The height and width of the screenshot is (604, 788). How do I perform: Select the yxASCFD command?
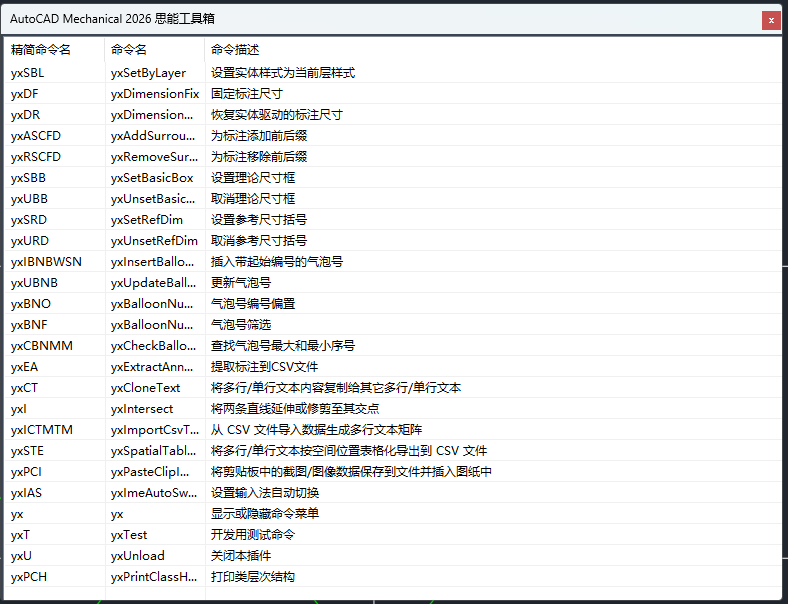[x=36, y=136]
